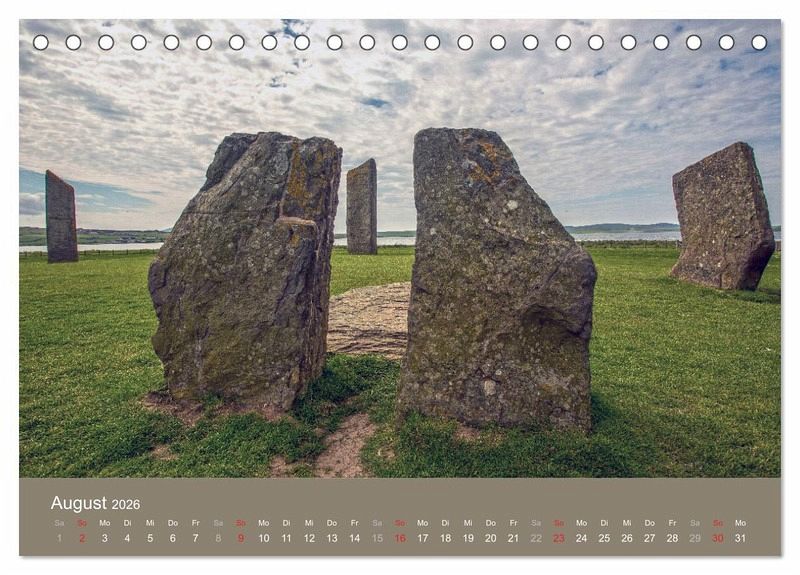Choose grey Saturday date 15

(377, 538)
